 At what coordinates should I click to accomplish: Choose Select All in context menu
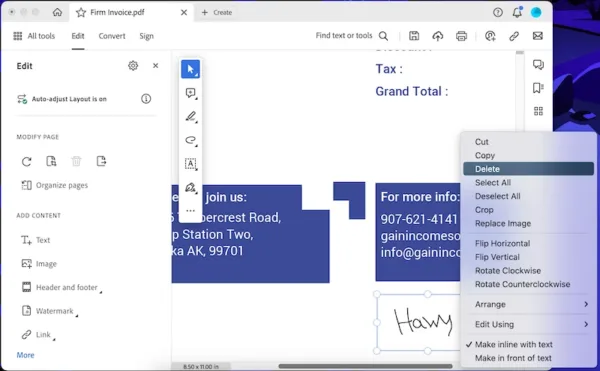pyautogui.click(x=528, y=182)
